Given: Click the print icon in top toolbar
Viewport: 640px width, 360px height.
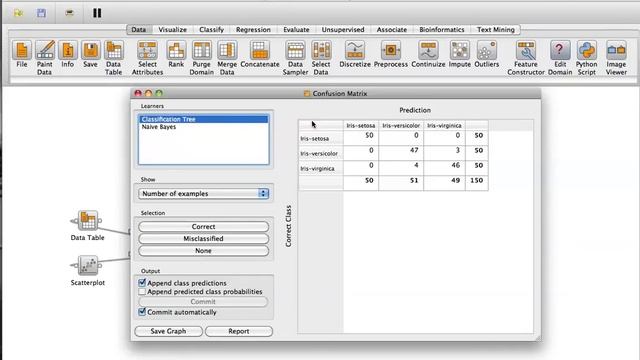Looking at the screenshot, I should pos(69,13).
